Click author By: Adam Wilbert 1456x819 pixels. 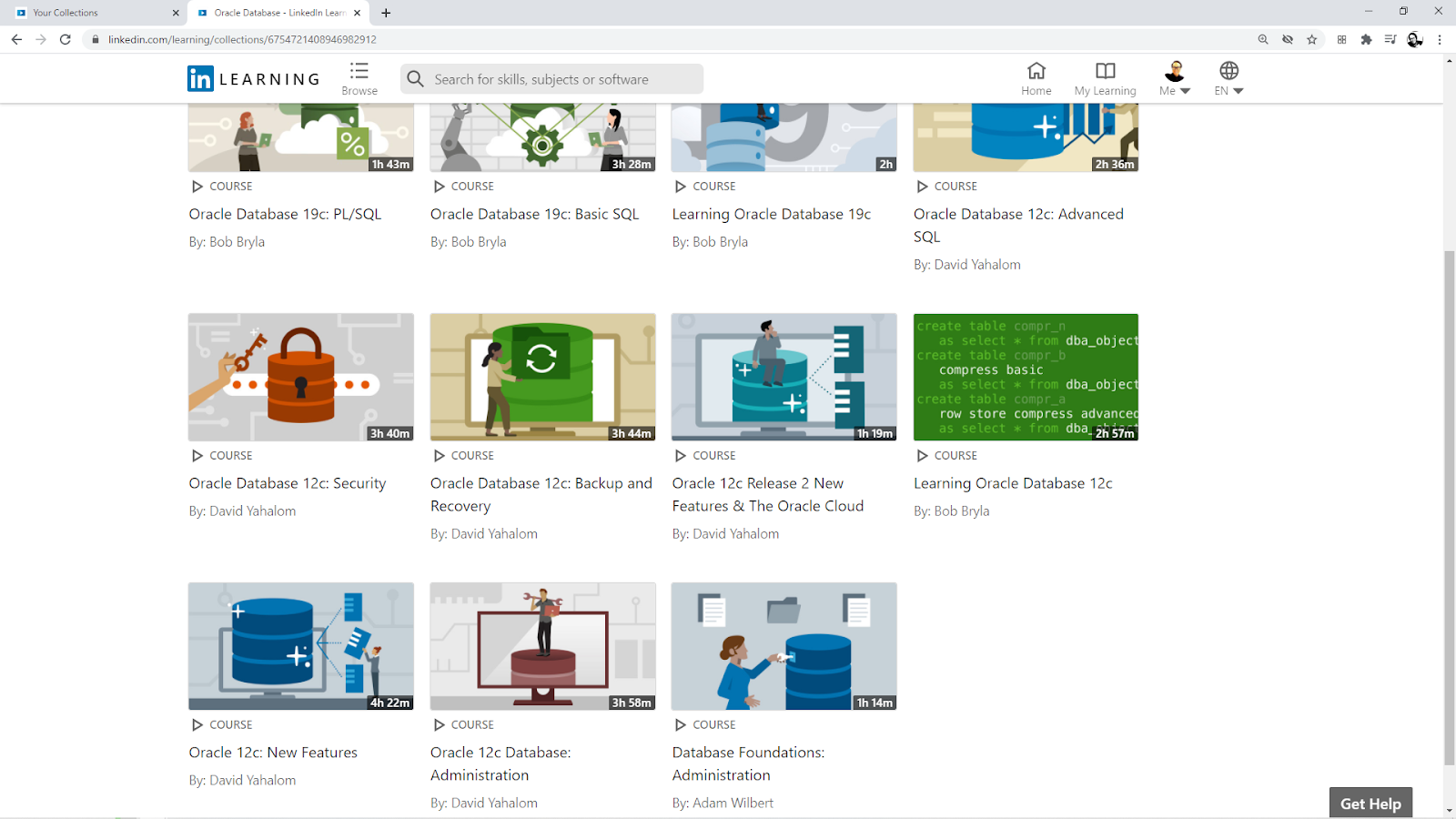tap(723, 803)
